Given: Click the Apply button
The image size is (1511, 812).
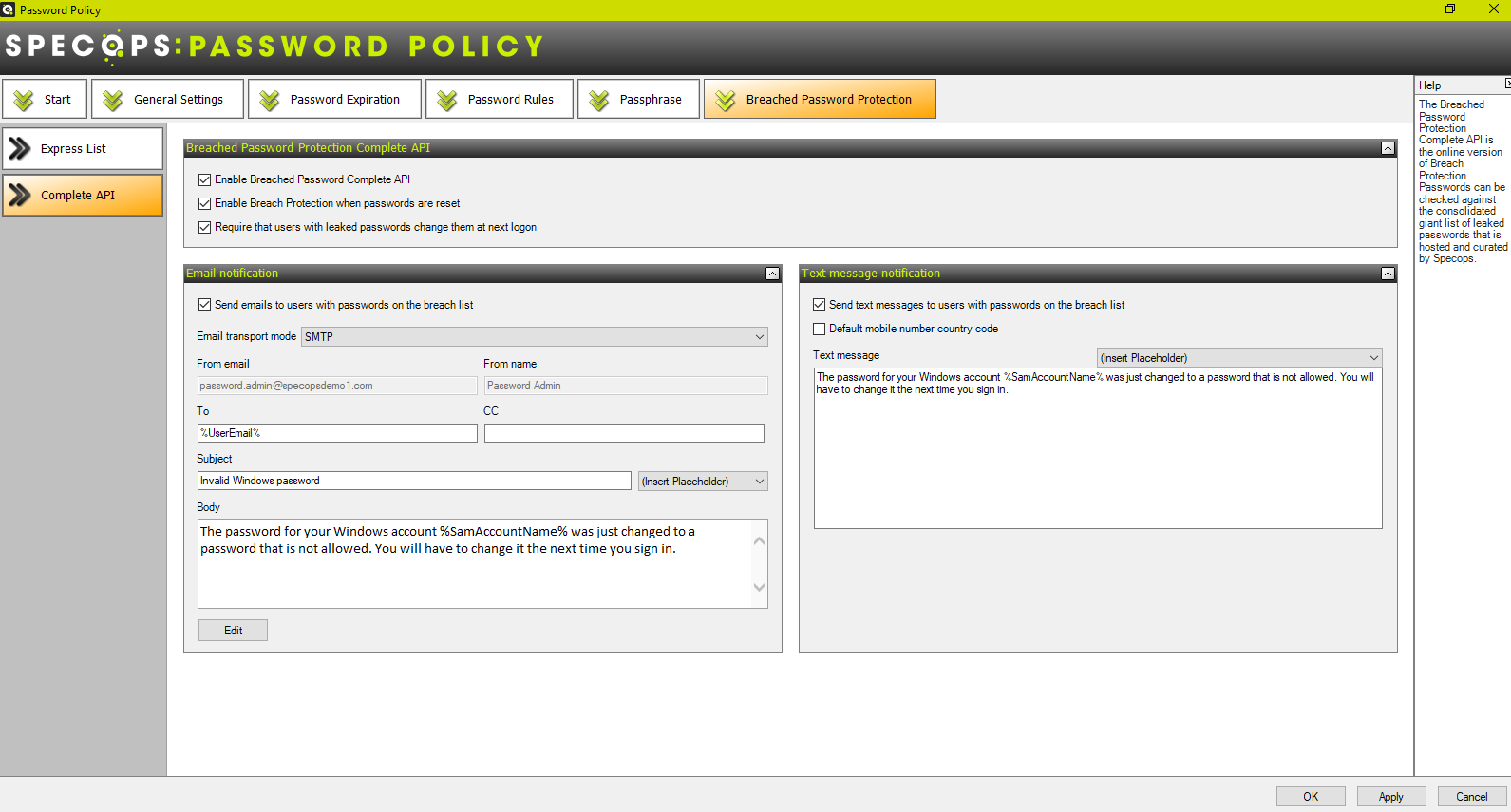Looking at the screenshot, I should coord(1391,797).
